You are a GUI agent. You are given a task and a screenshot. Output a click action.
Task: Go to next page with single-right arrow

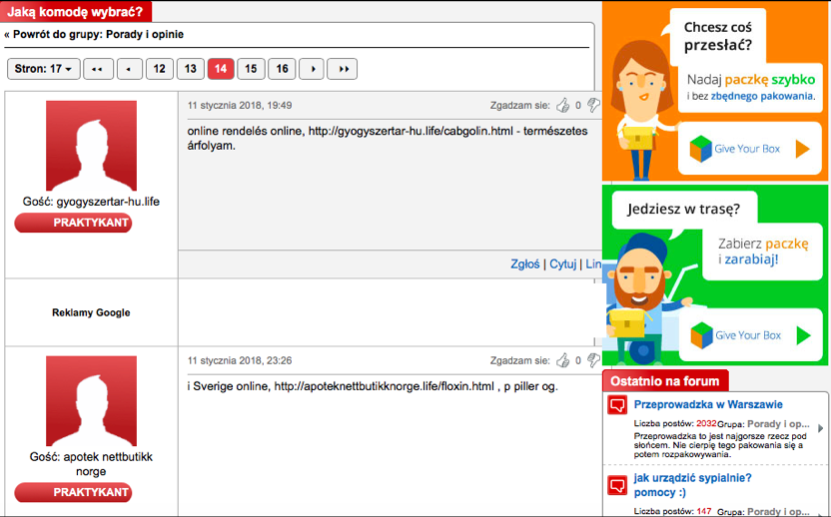point(312,69)
